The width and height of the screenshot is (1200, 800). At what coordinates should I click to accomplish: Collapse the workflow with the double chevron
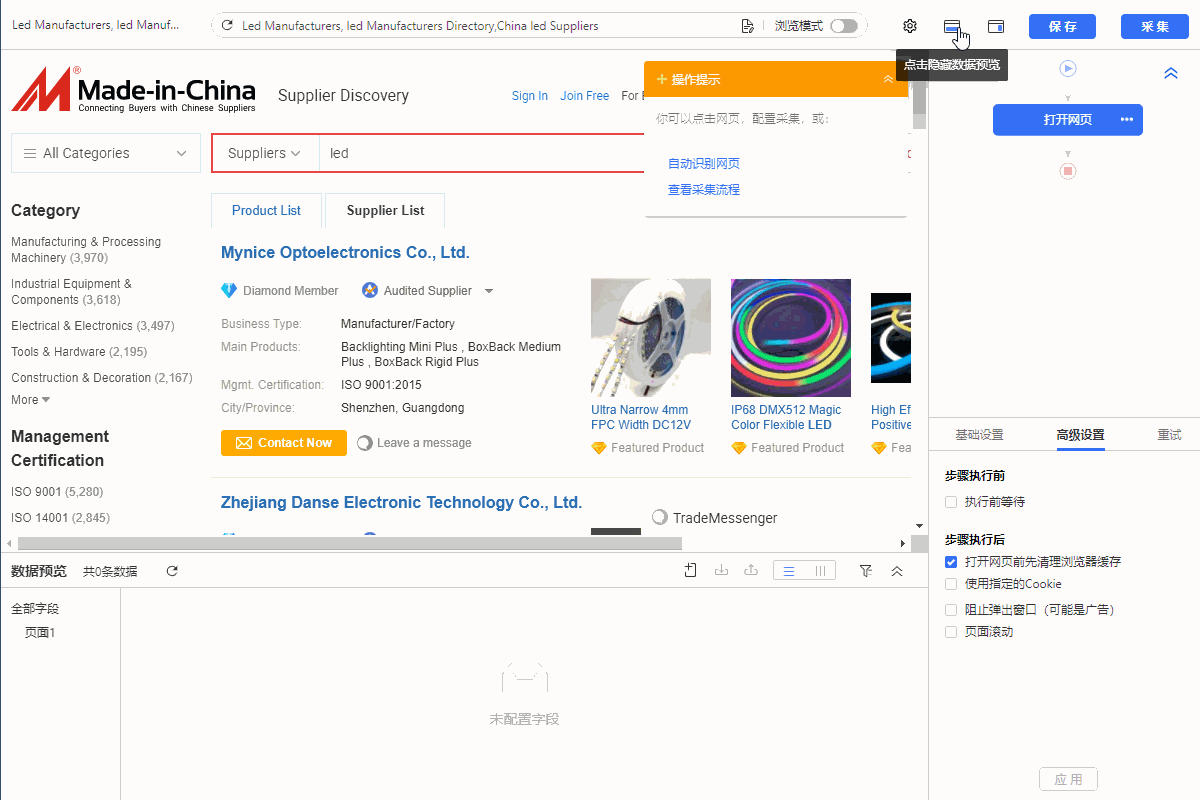1171,74
